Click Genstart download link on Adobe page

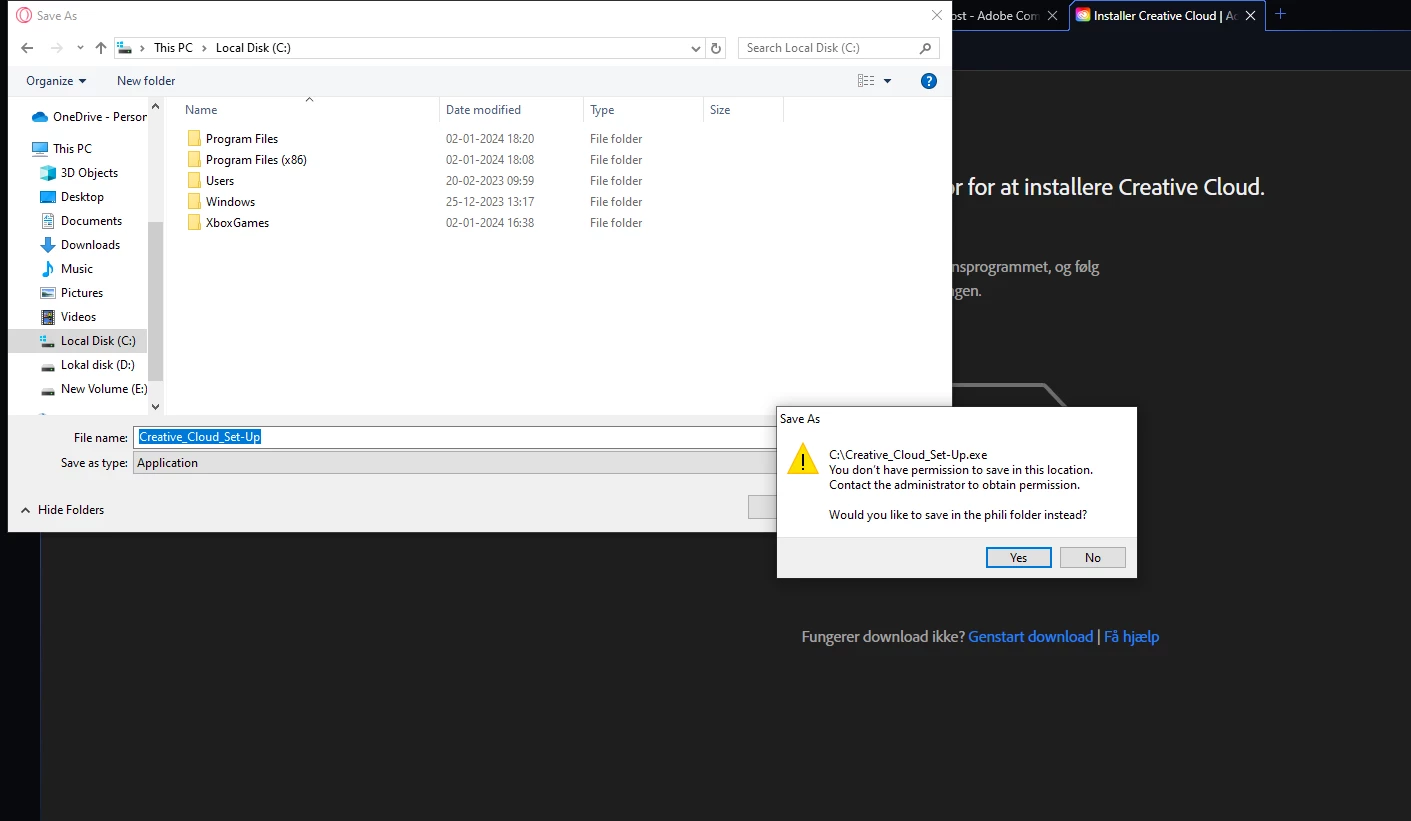click(x=1031, y=637)
